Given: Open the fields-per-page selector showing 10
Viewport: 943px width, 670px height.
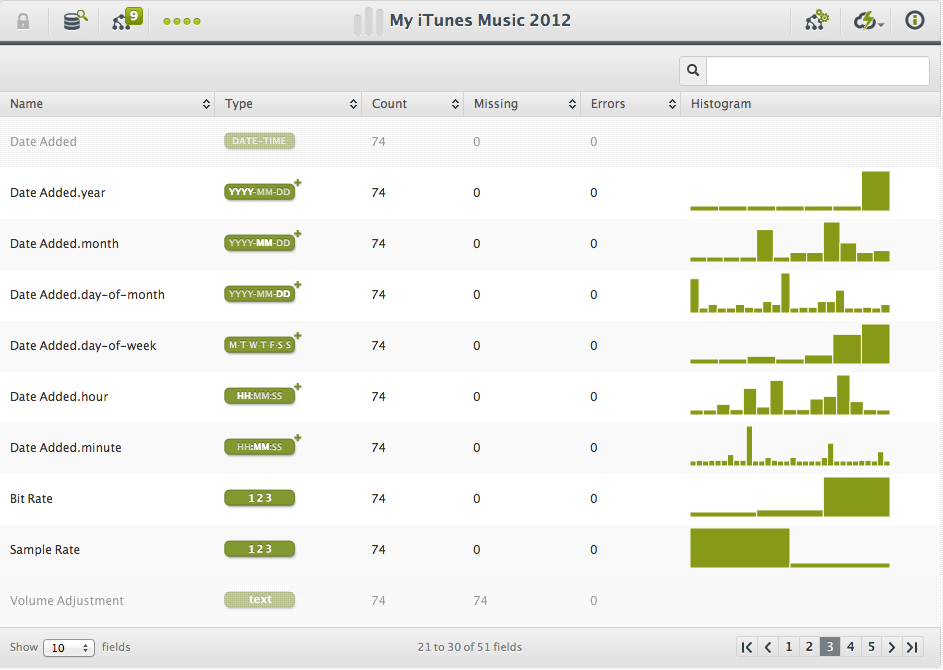Looking at the screenshot, I should [69, 648].
